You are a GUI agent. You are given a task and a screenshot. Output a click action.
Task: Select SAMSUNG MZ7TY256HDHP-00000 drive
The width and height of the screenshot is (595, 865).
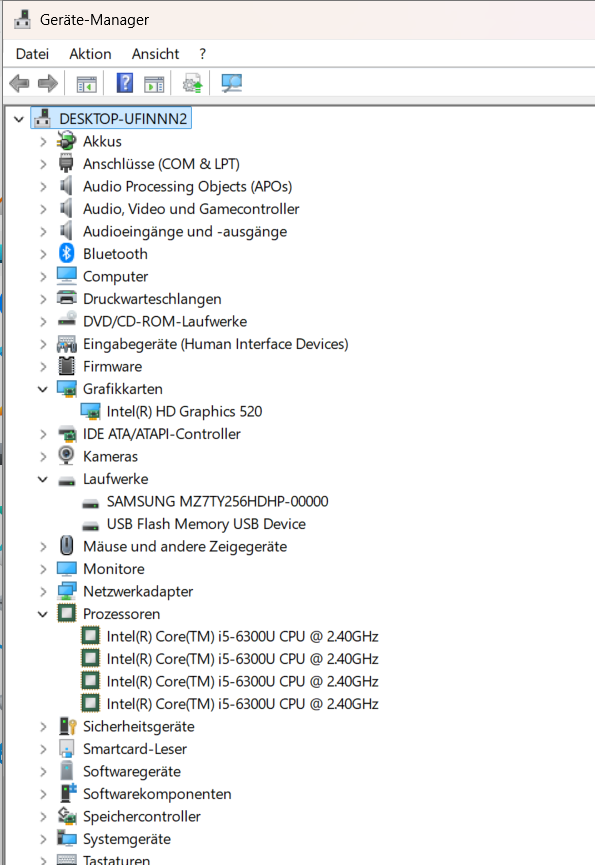click(x=217, y=501)
